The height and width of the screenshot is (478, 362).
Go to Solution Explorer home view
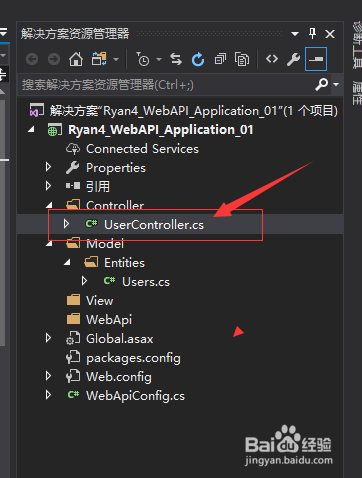(76, 59)
